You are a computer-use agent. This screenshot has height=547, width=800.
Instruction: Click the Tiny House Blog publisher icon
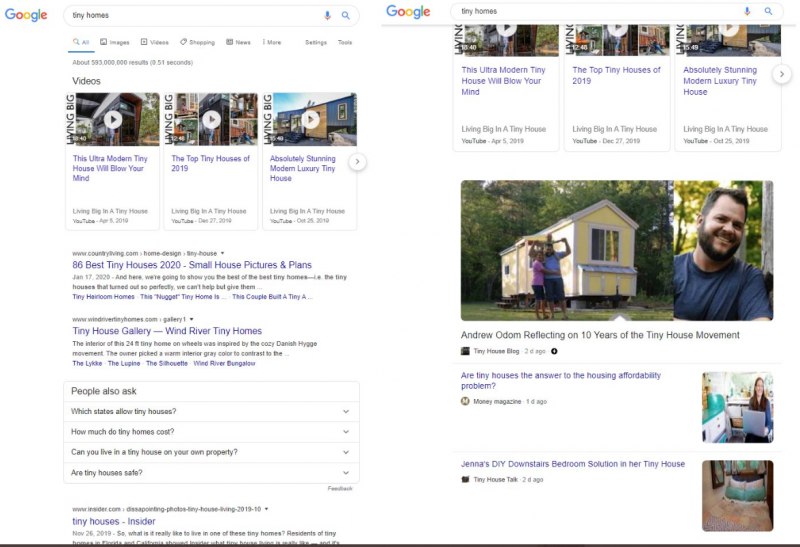coord(465,351)
